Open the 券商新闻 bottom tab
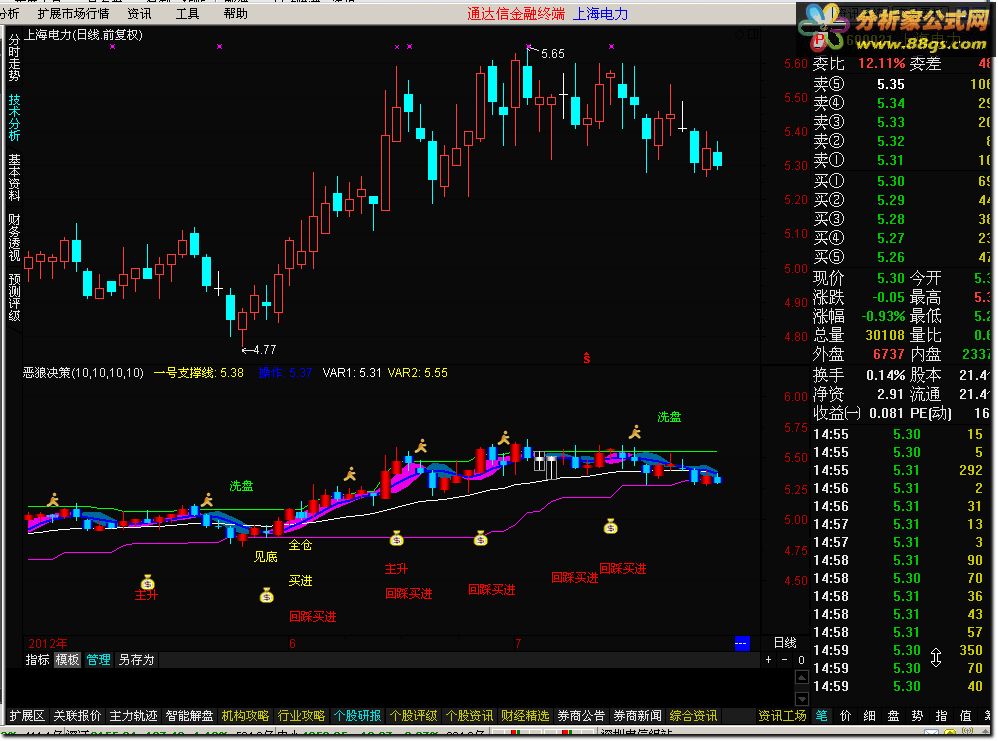Image resolution: width=998 pixels, height=741 pixels. (637, 716)
